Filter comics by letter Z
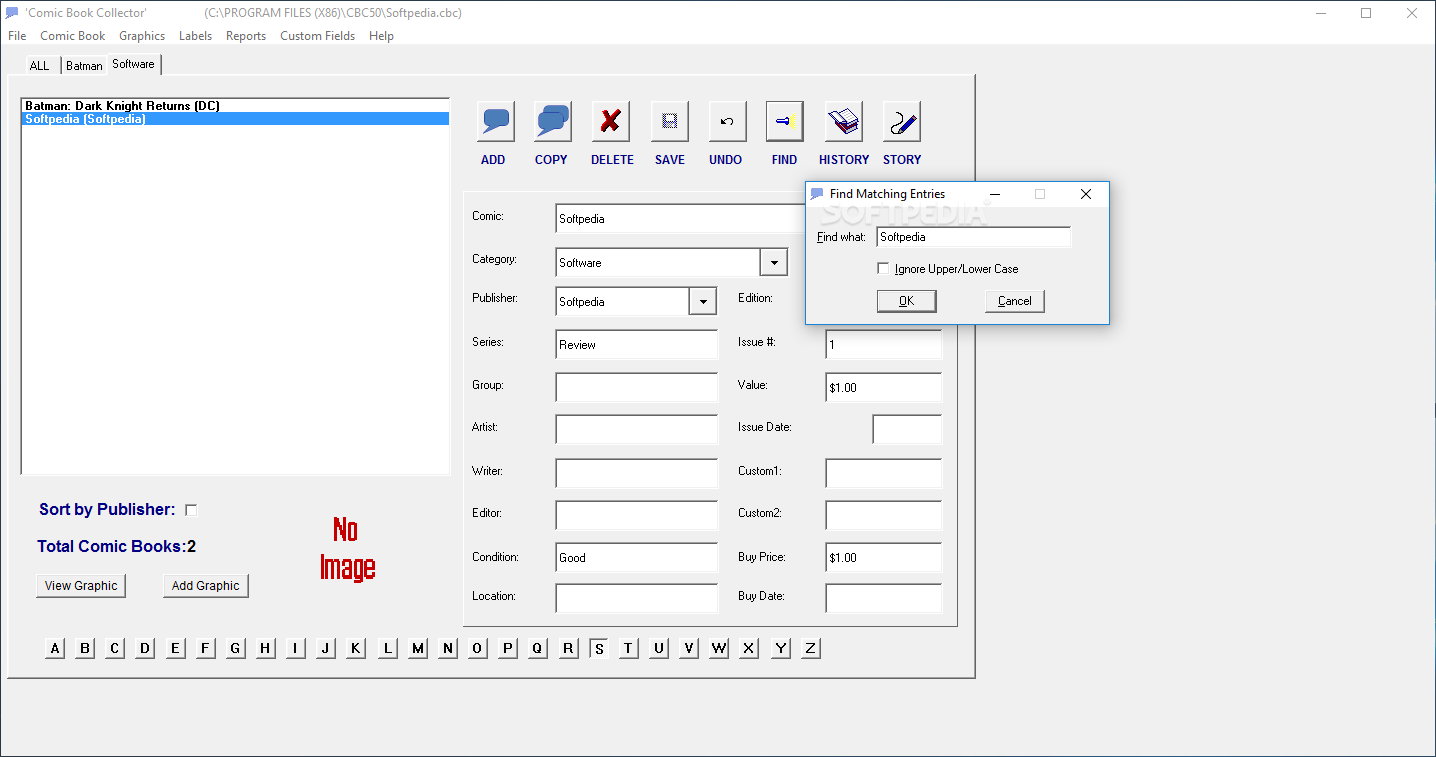The width and height of the screenshot is (1436, 757). 810,648
